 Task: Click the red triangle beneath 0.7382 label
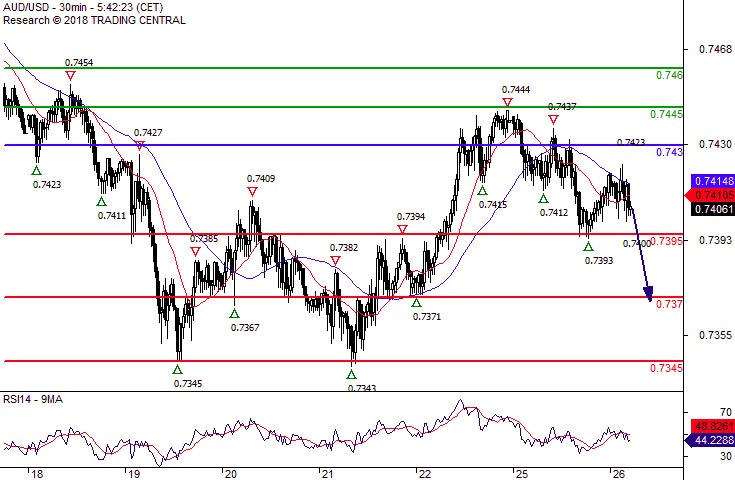point(335,261)
